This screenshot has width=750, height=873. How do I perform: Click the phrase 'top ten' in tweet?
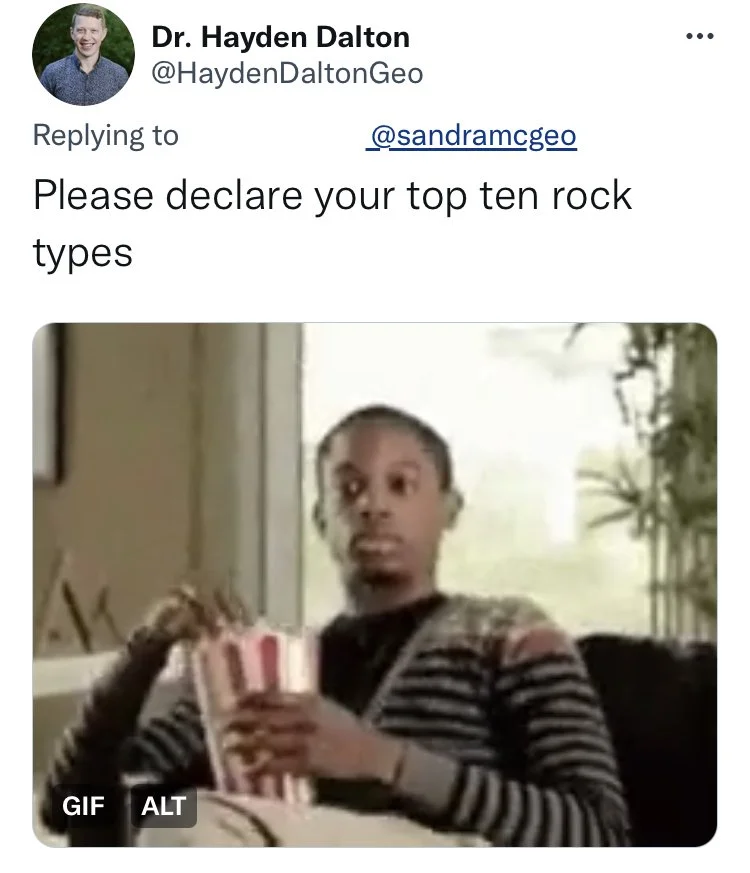click(474, 195)
